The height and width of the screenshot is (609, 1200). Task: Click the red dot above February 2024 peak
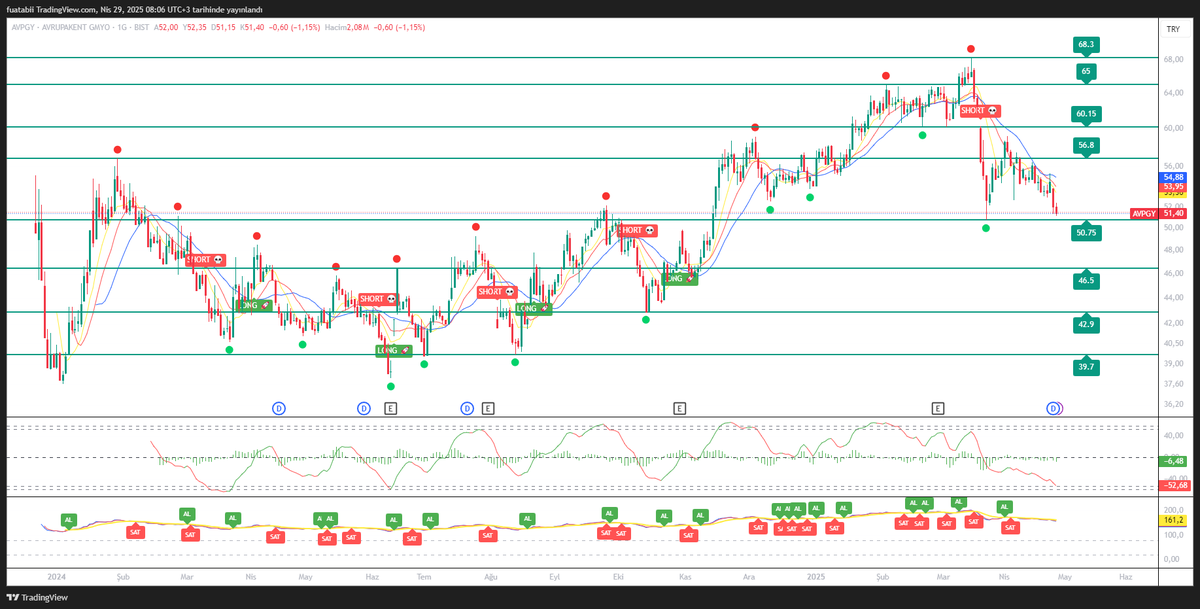(118, 149)
